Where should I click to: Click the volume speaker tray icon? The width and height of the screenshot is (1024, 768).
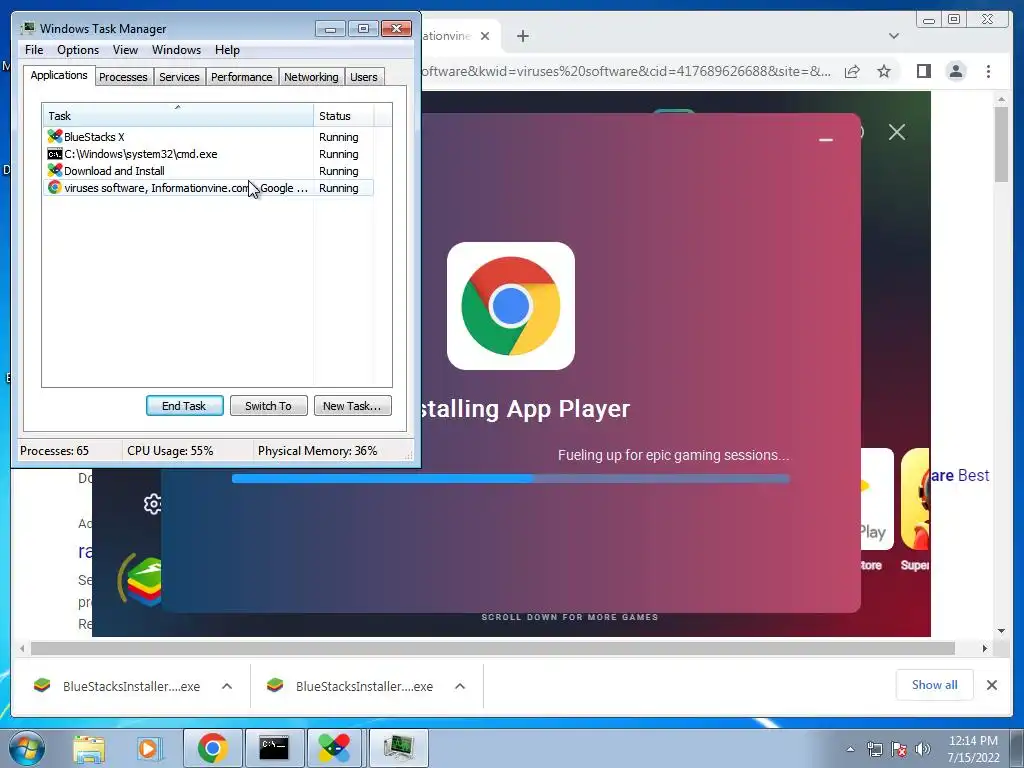pos(923,749)
